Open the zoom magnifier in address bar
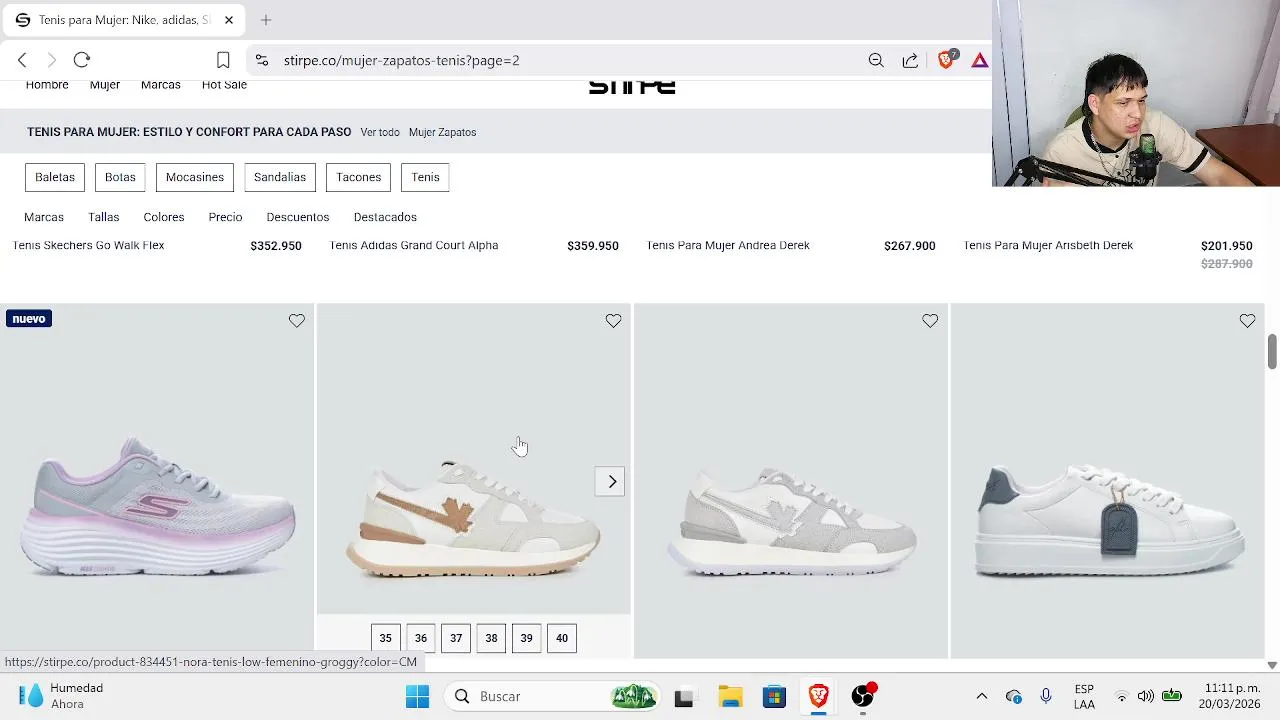The image size is (1280, 720). click(876, 60)
